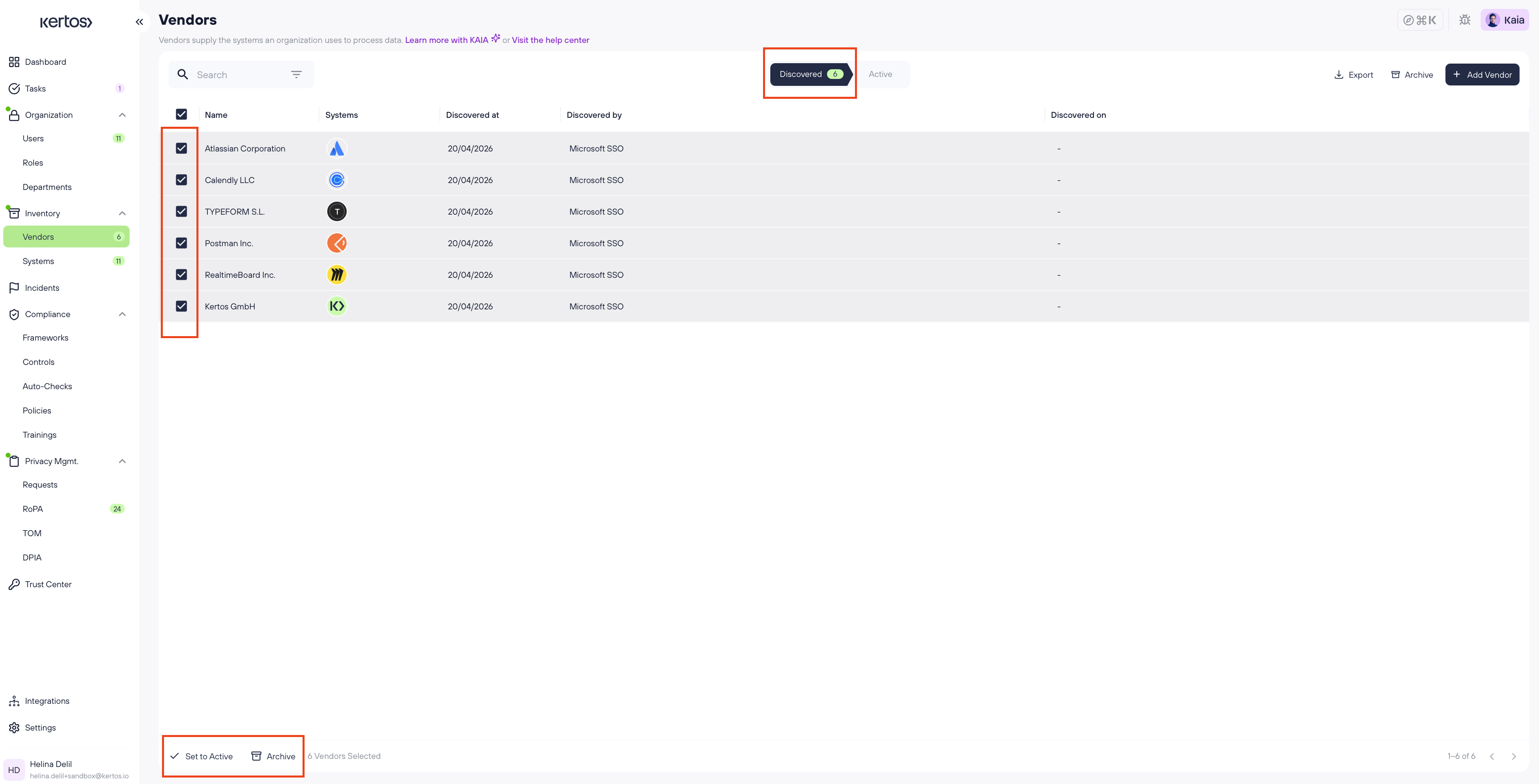Open RoPA under Privacy Mgmt.
1539x784 pixels.
66,509
